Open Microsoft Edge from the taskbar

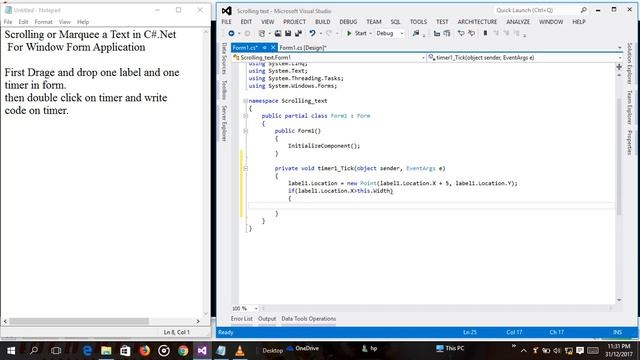click(x=87, y=351)
